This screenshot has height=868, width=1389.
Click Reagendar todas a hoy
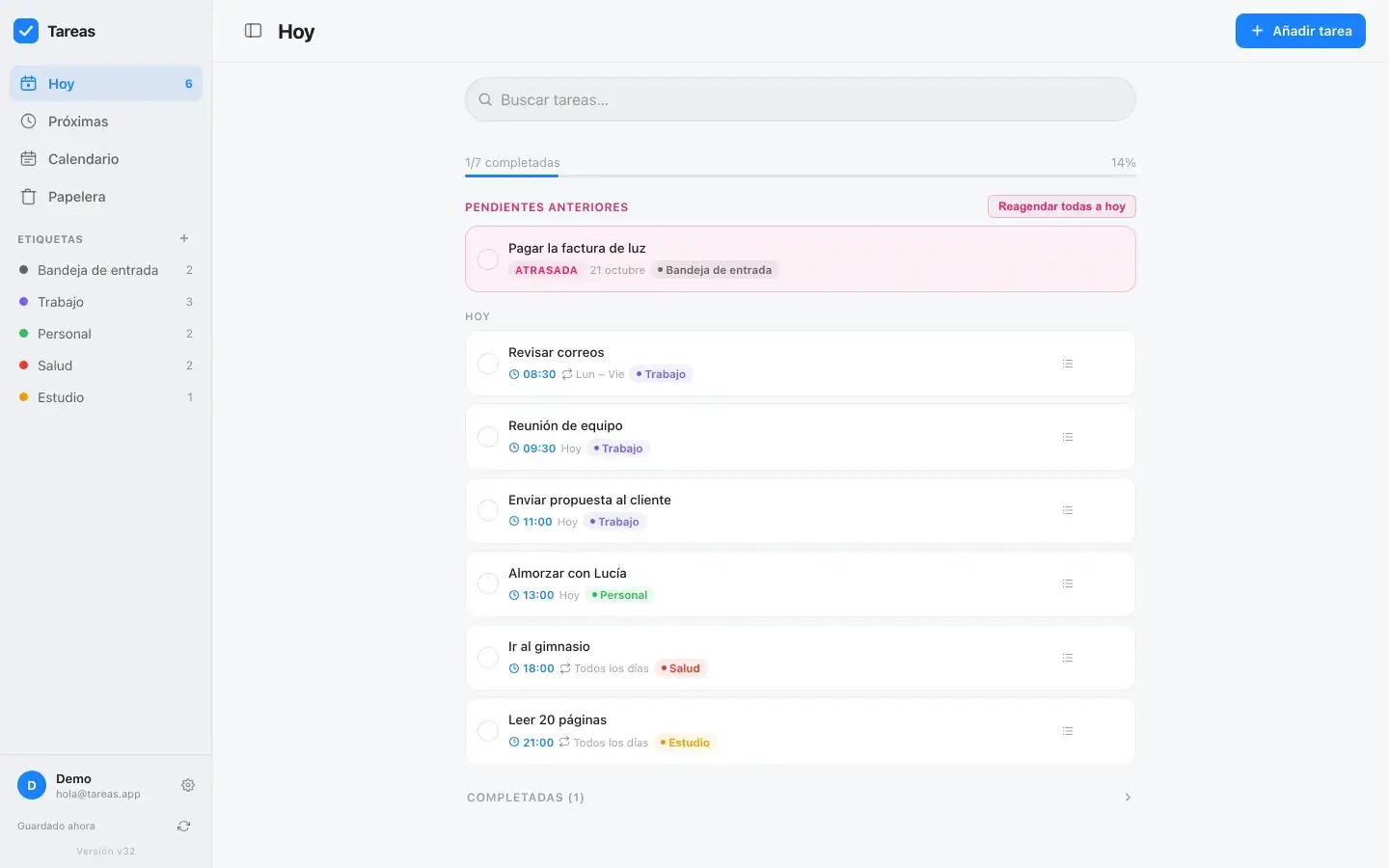pyautogui.click(x=1062, y=206)
